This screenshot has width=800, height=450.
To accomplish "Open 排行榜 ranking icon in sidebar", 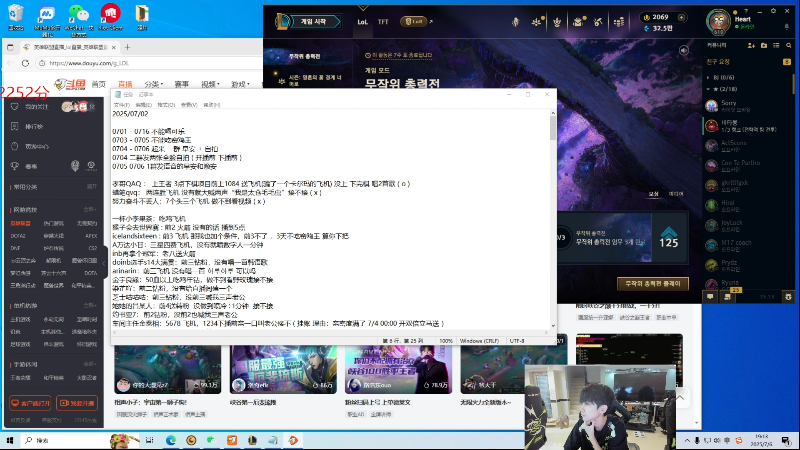I will (x=14, y=126).
